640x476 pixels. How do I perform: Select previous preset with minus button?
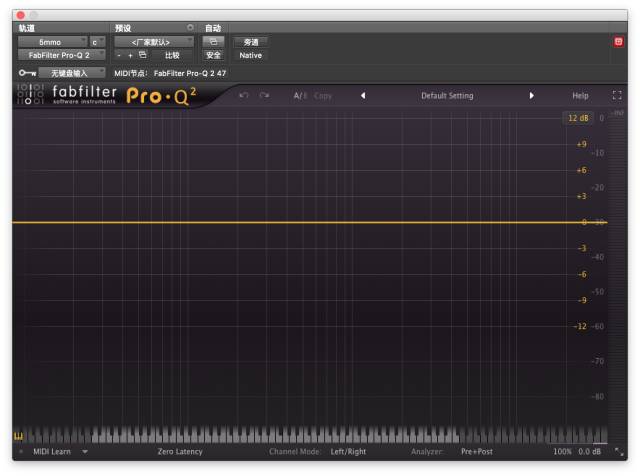point(119,55)
